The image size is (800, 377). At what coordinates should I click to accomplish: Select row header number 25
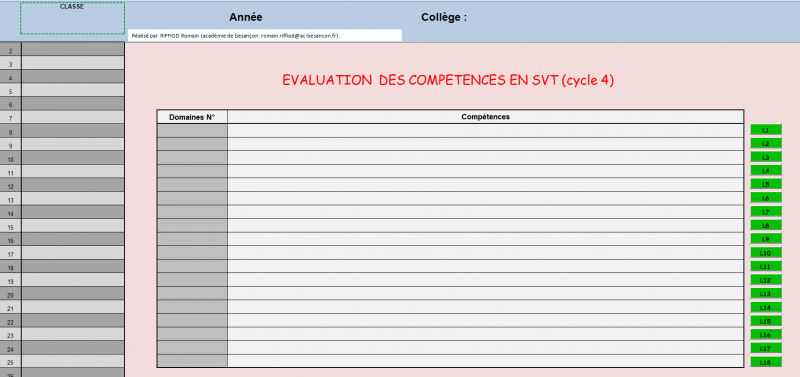[x=11, y=362]
